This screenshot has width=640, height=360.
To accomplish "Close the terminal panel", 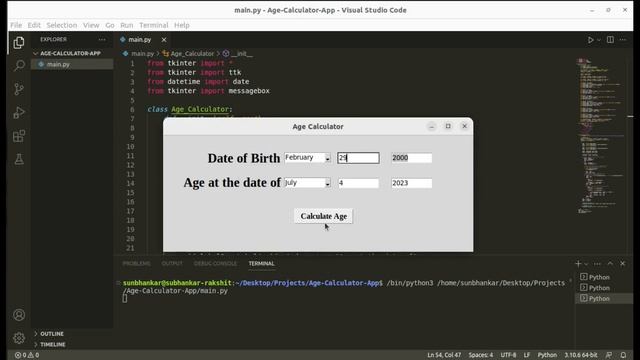I will [623, 264].
